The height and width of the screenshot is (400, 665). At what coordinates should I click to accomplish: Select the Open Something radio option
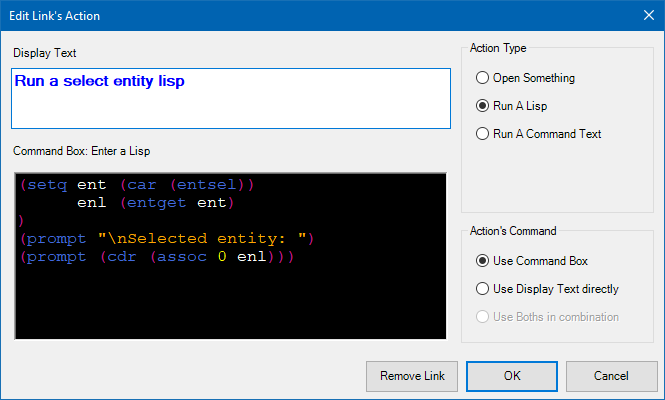point(483,77)
